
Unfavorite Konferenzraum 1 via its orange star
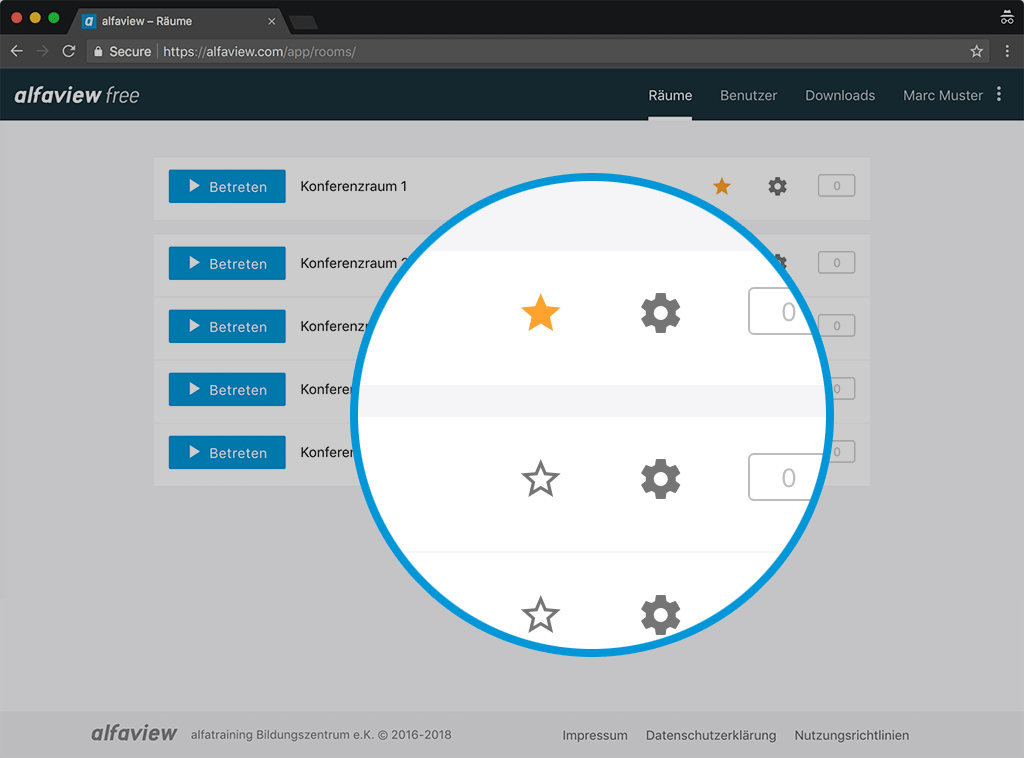click(722, 186)
